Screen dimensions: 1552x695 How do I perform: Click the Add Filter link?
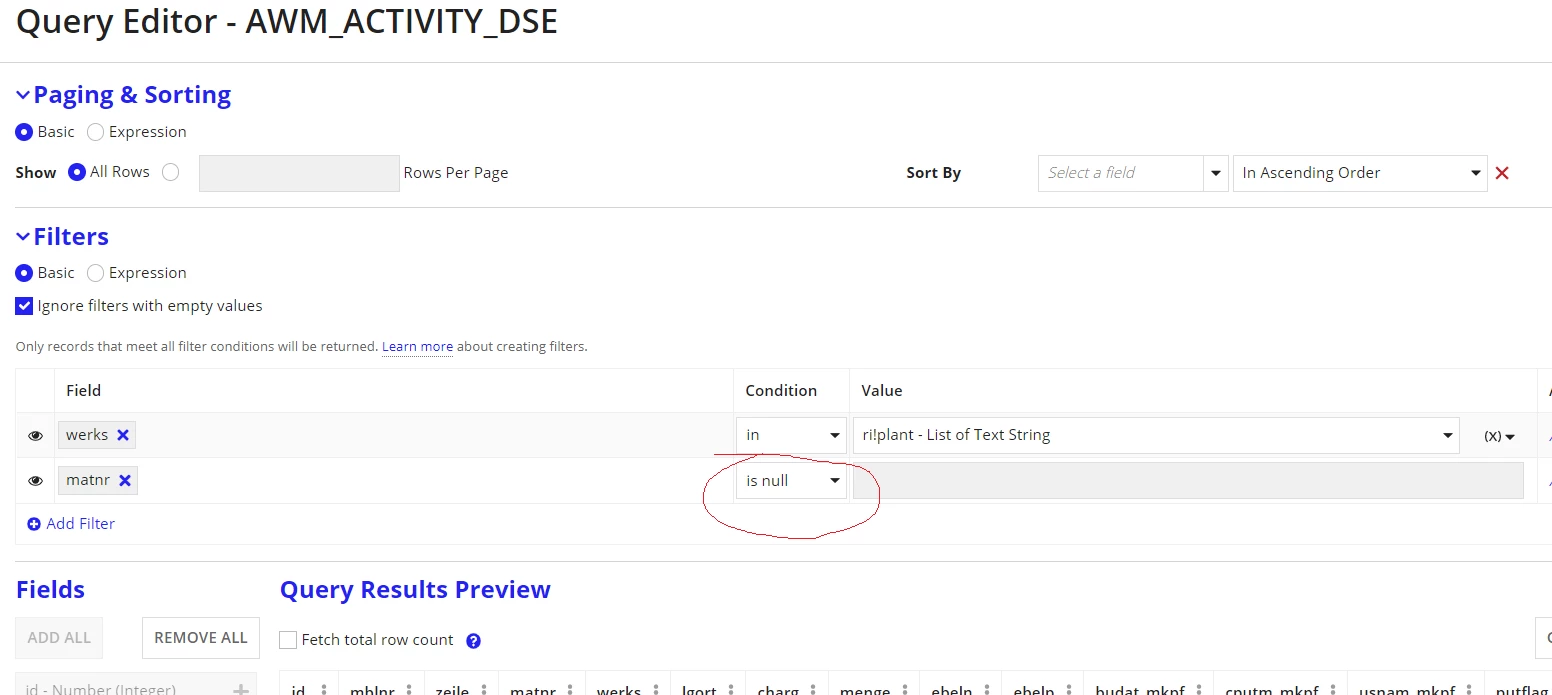click(71, 524)
